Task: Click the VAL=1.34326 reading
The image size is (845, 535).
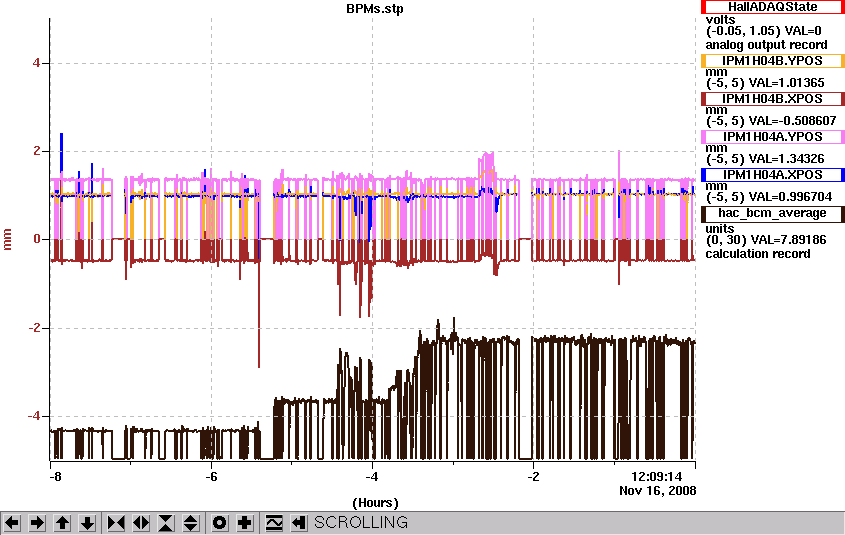Action: tap(786, 159)
